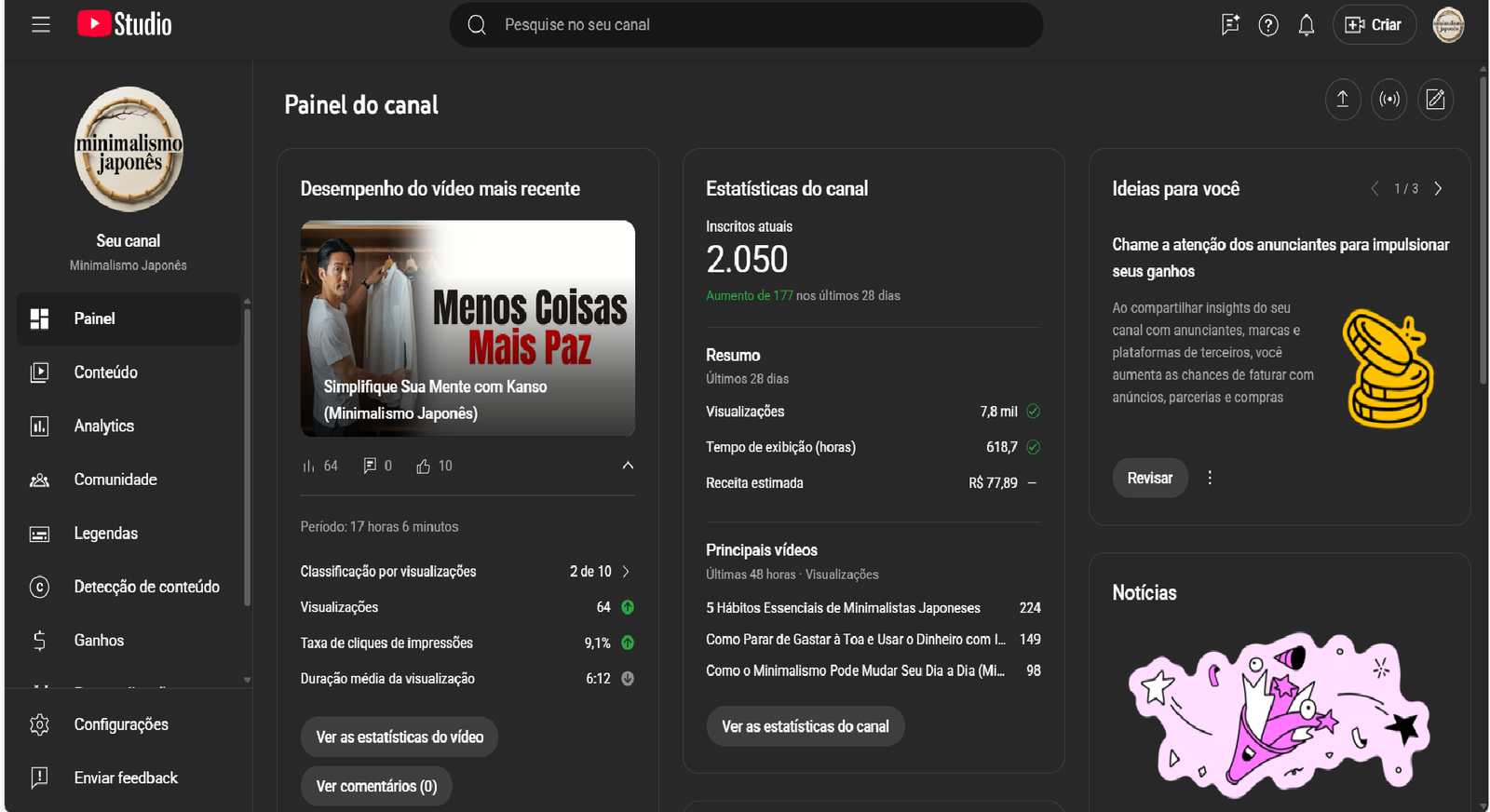The width and height of the screenshot is (1490, 812).
Task: Open the hamburger navigation menu
Action: pyautogui.click(x=41, y=25)
